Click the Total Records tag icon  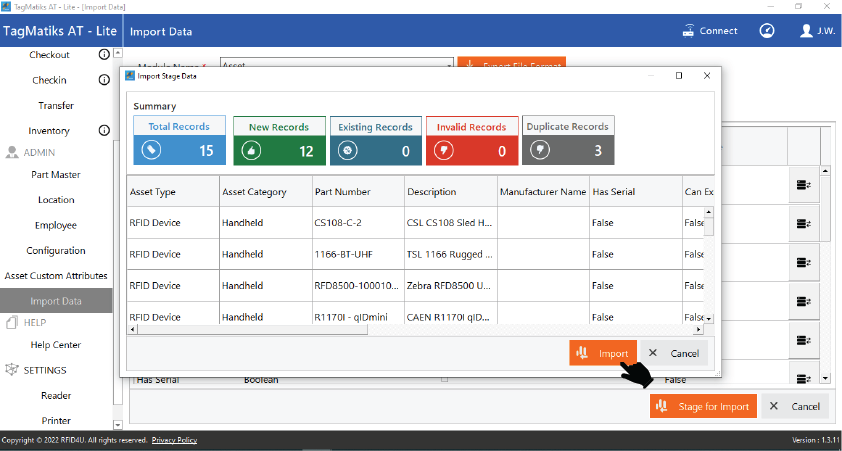pyautogui.click(x=152, y=150)
